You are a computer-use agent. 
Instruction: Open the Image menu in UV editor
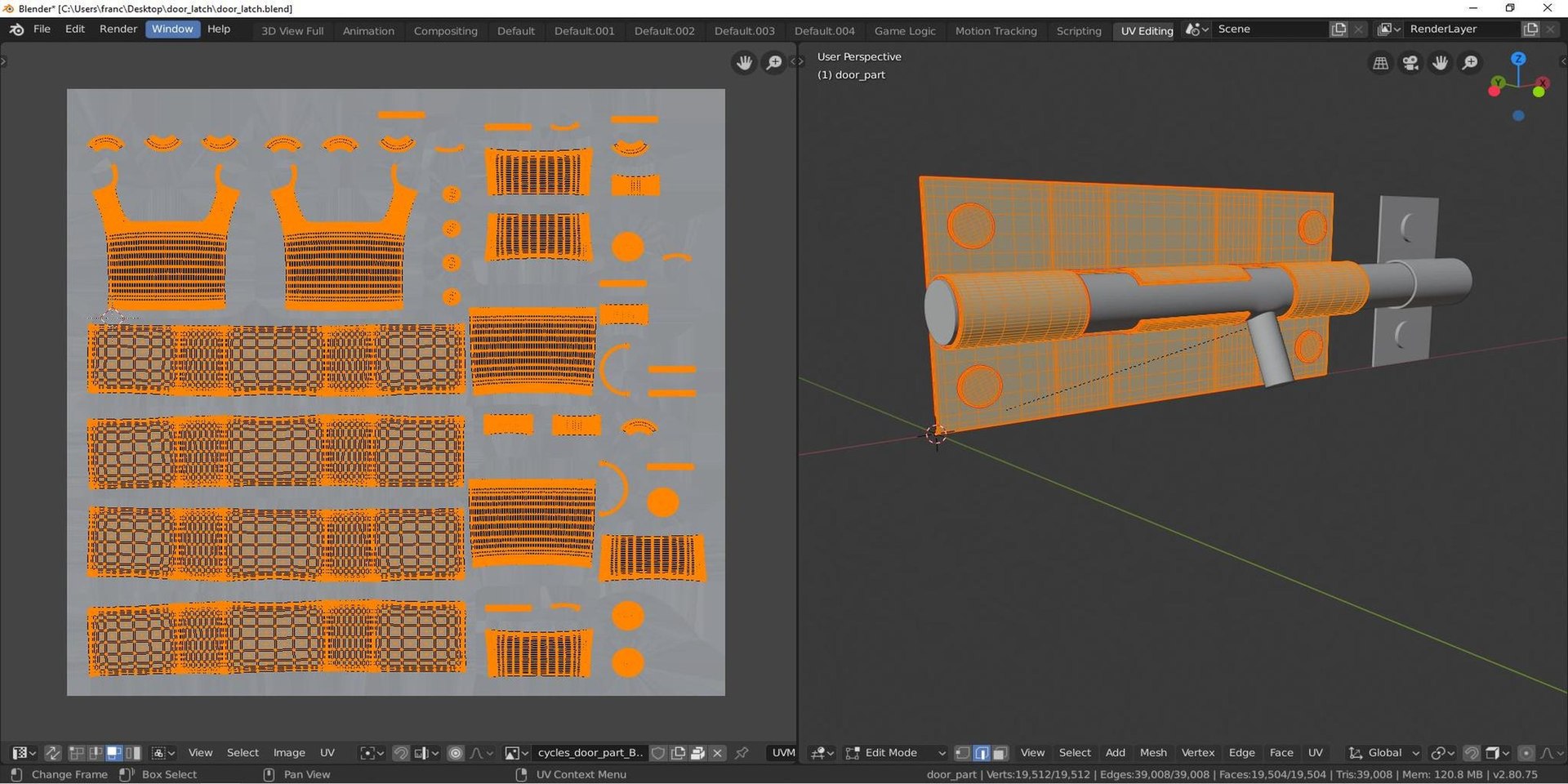(289, 753)
